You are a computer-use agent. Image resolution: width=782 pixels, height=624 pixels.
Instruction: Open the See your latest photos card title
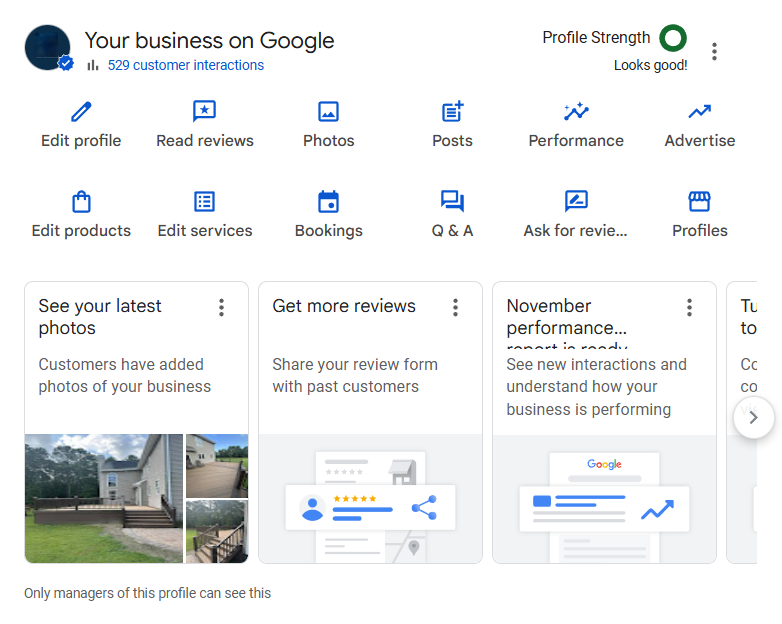pyautogui.click(x=100, y=317)
